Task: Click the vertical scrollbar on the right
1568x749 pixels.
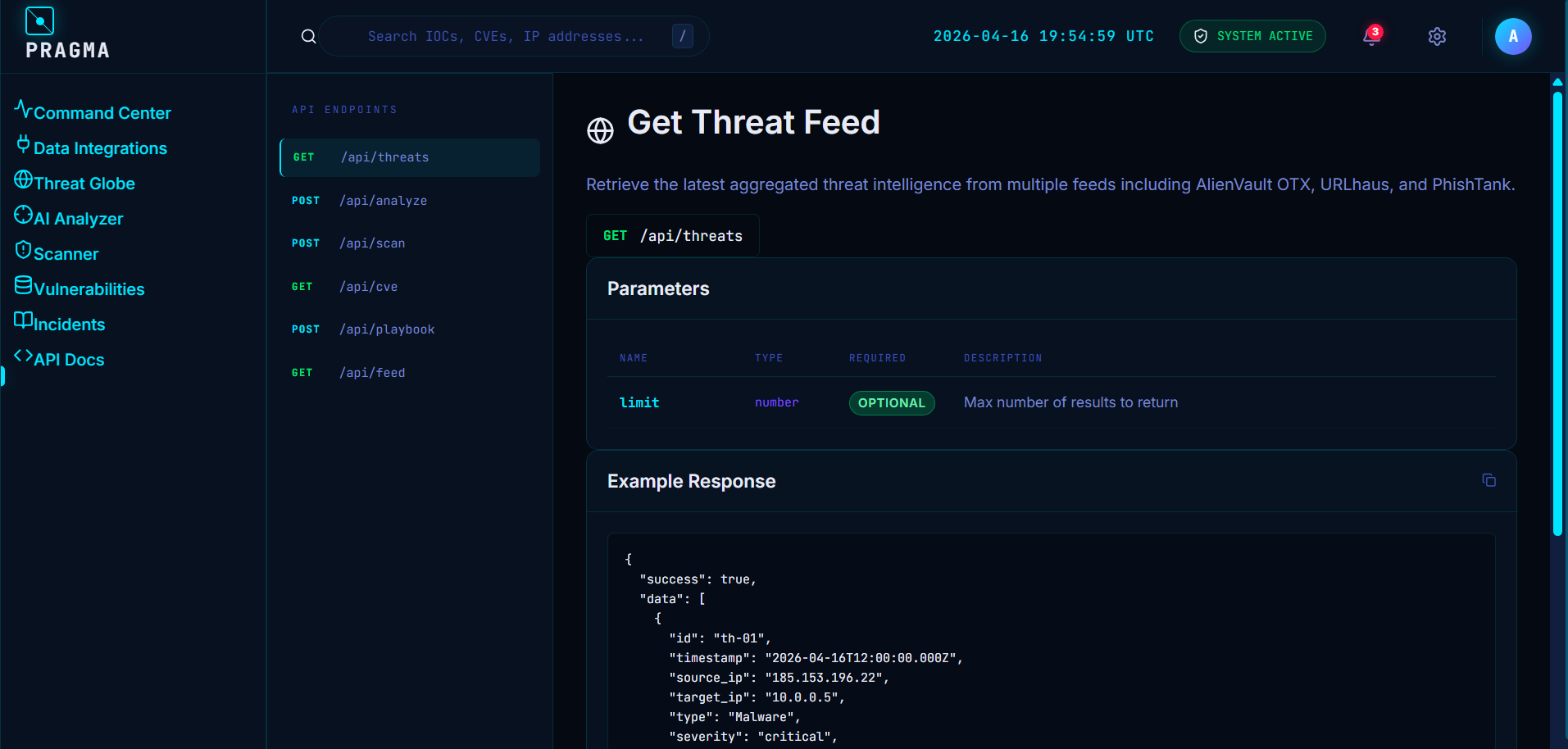Action: [1557, 311]
